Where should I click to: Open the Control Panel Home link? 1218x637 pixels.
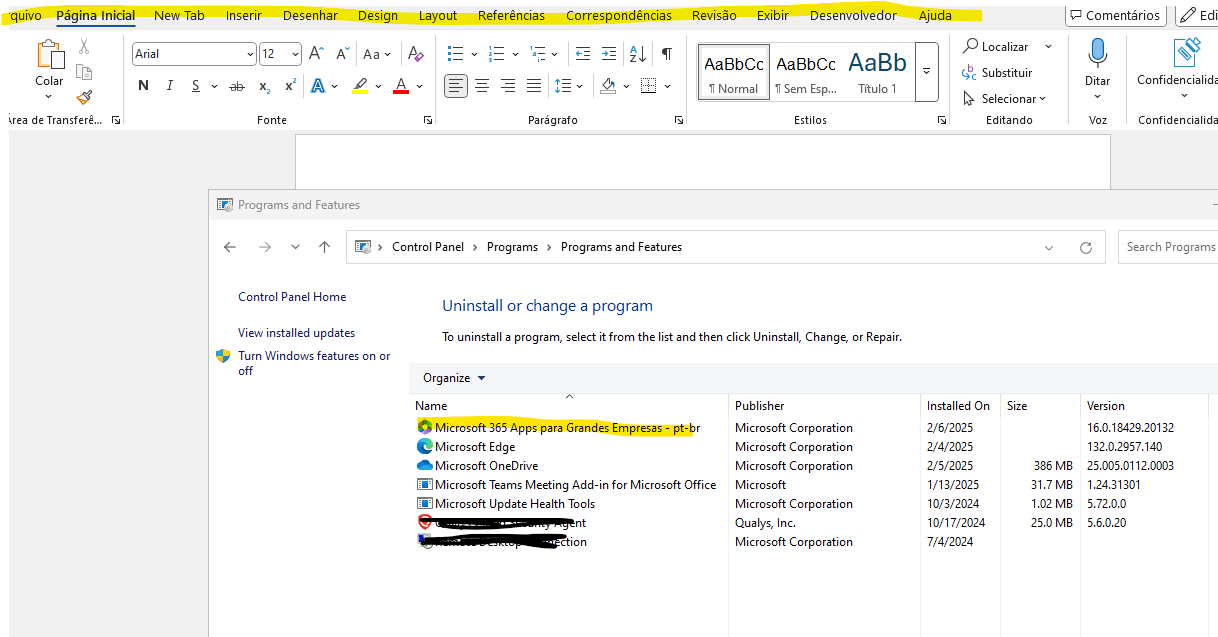[292, 297]
